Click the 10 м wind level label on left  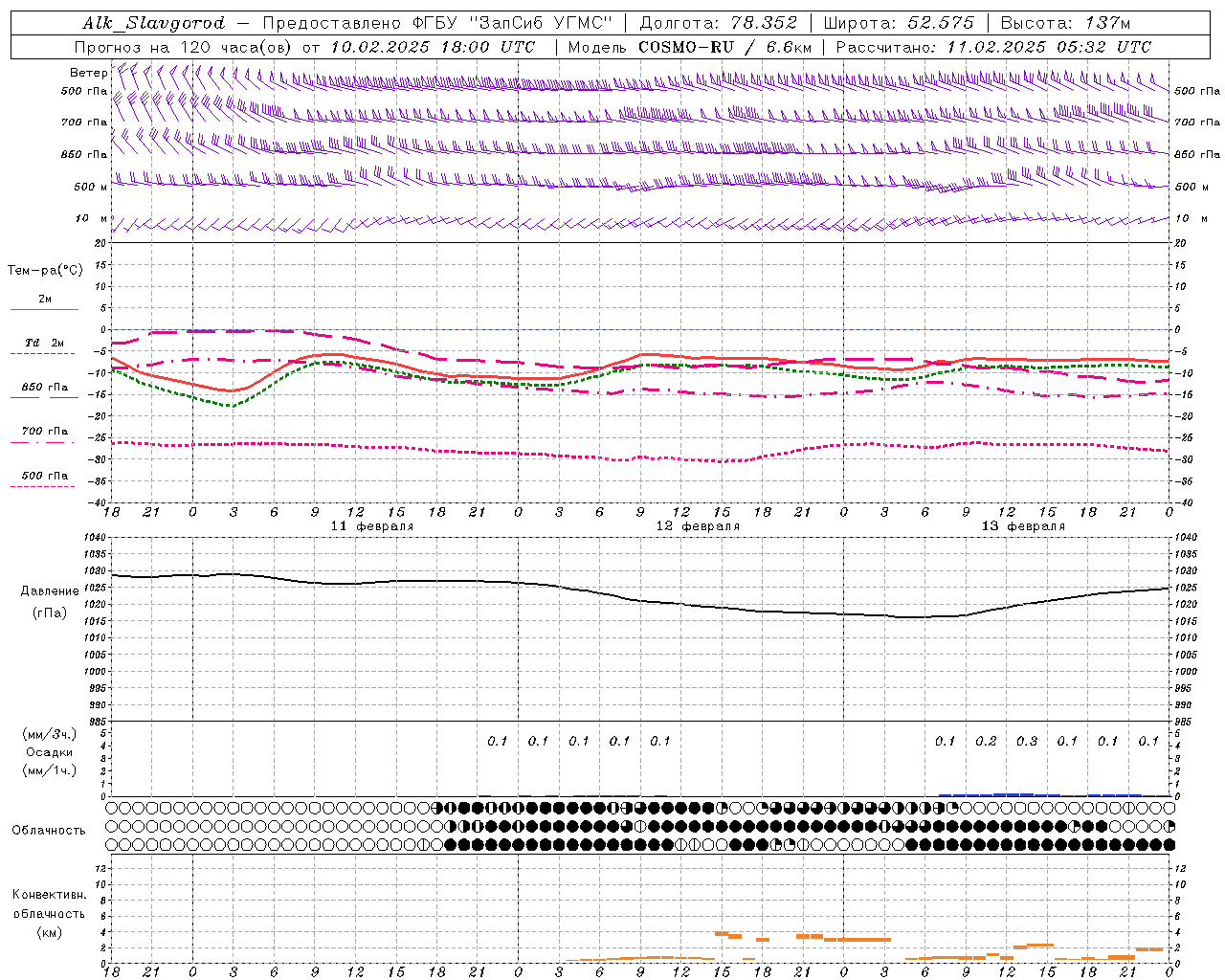tap(91, 219)
